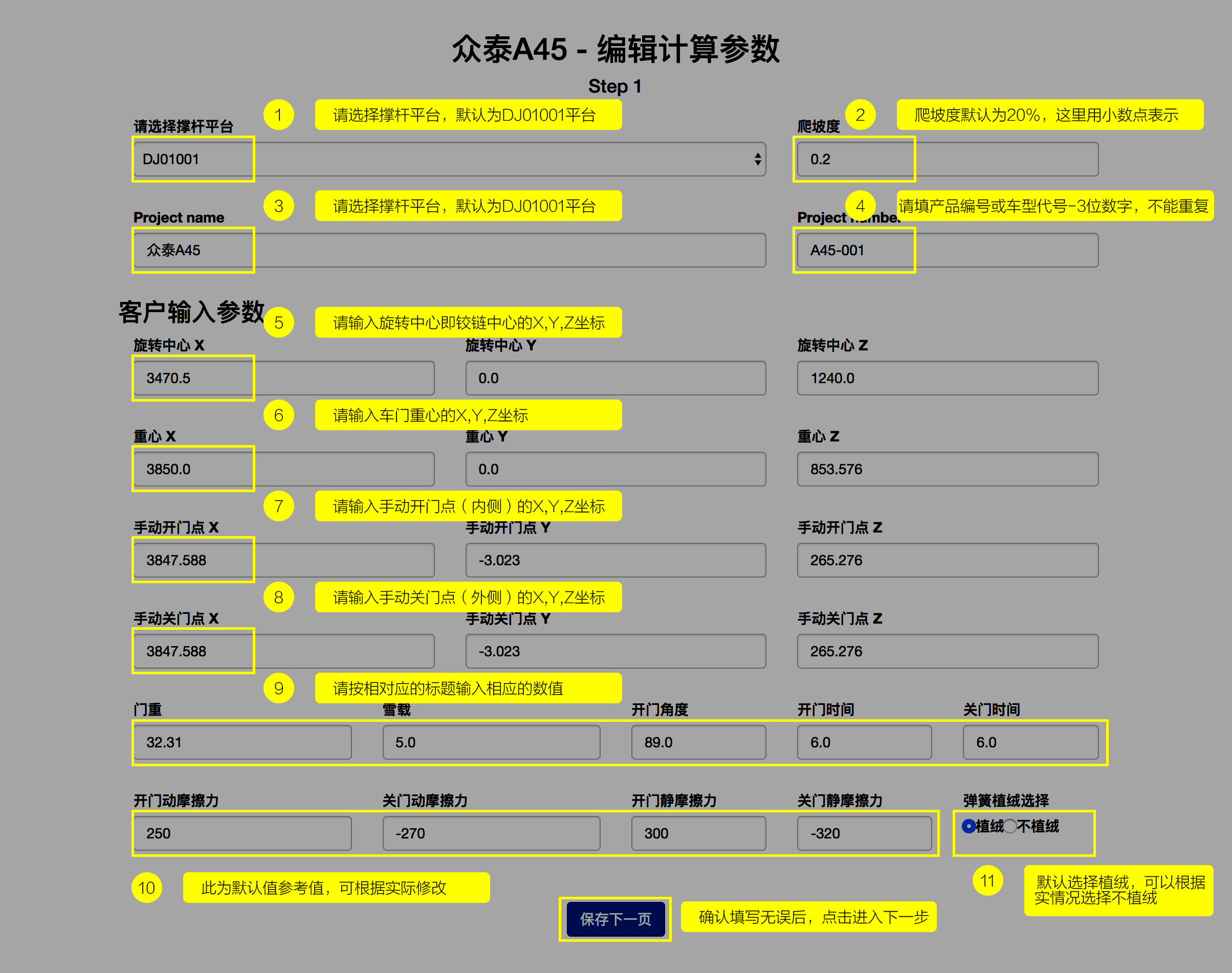Click the 重心 Y input field
The width and height of the screenshot is (1232, 973).
point(615,469)
